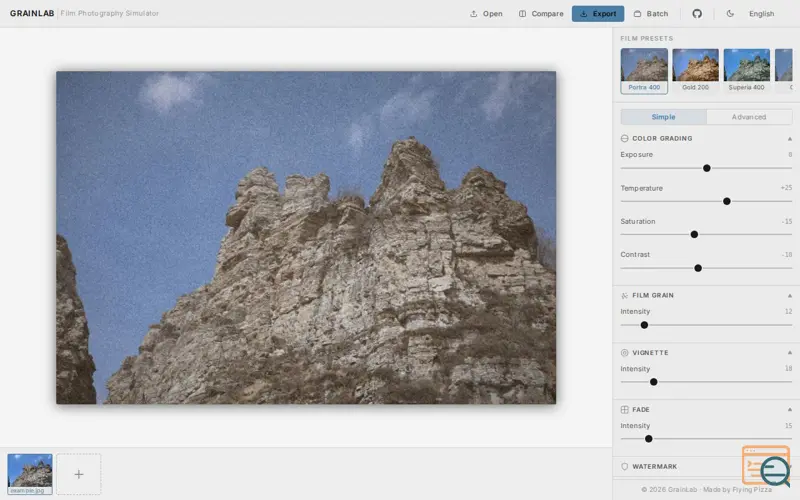The width and height of the screenshot is (800, 500).
Task: Click the Film Grain section icon
Action: pyautogui.click(x=624, y=295)
